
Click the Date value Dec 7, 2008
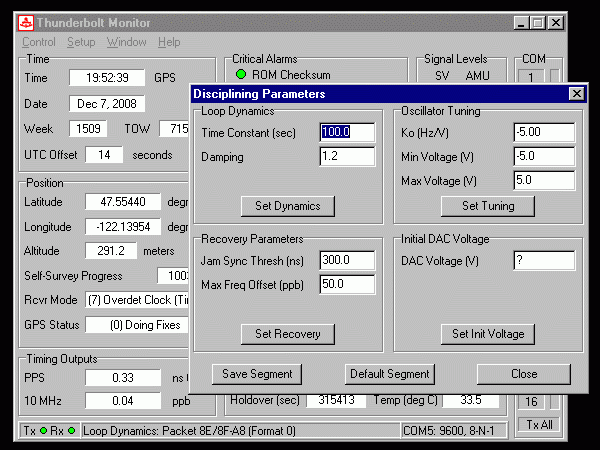pos(107,104)
